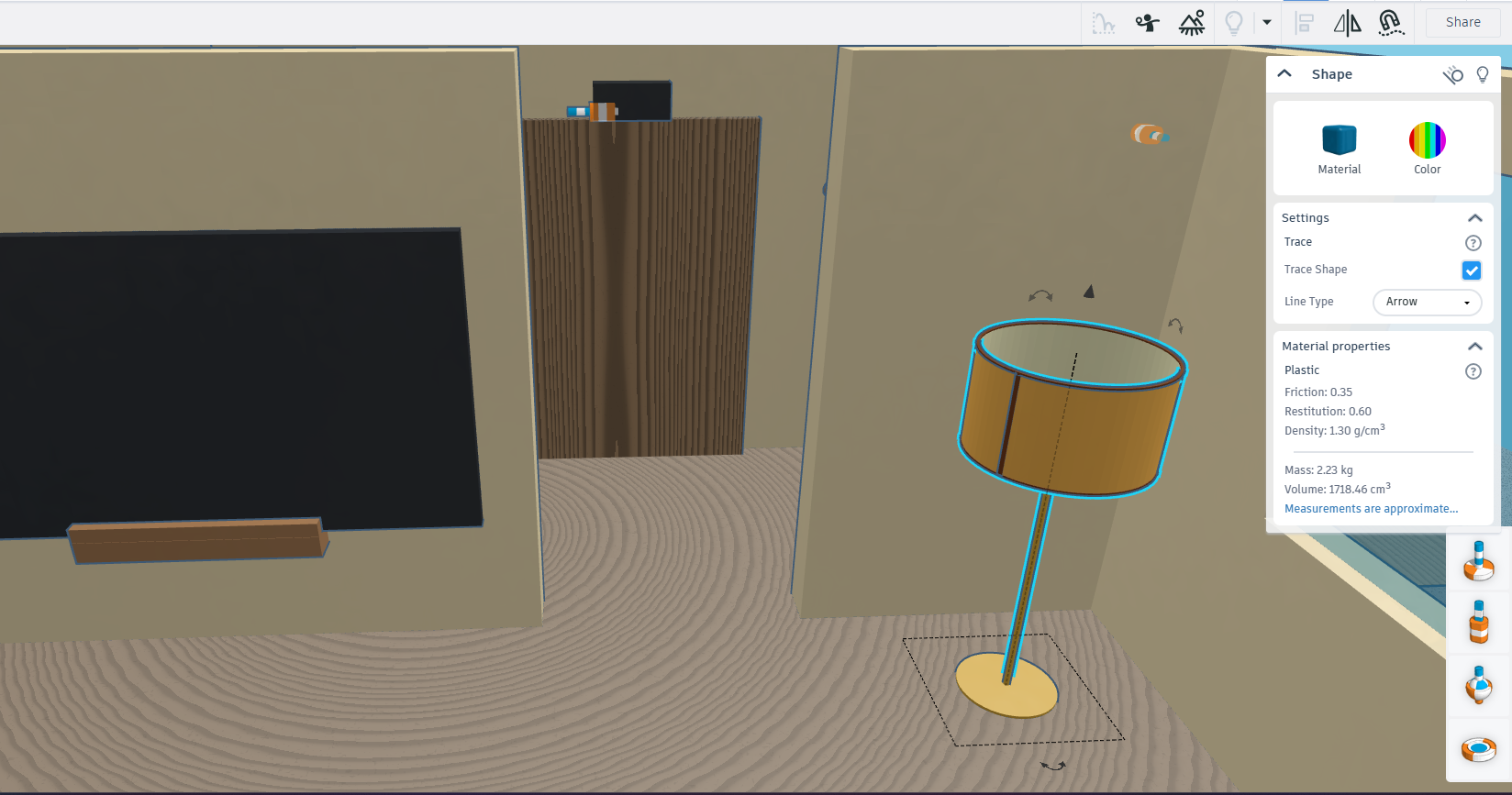
Task: Open the Measurements are approximate link
Action: point(1371,509)
